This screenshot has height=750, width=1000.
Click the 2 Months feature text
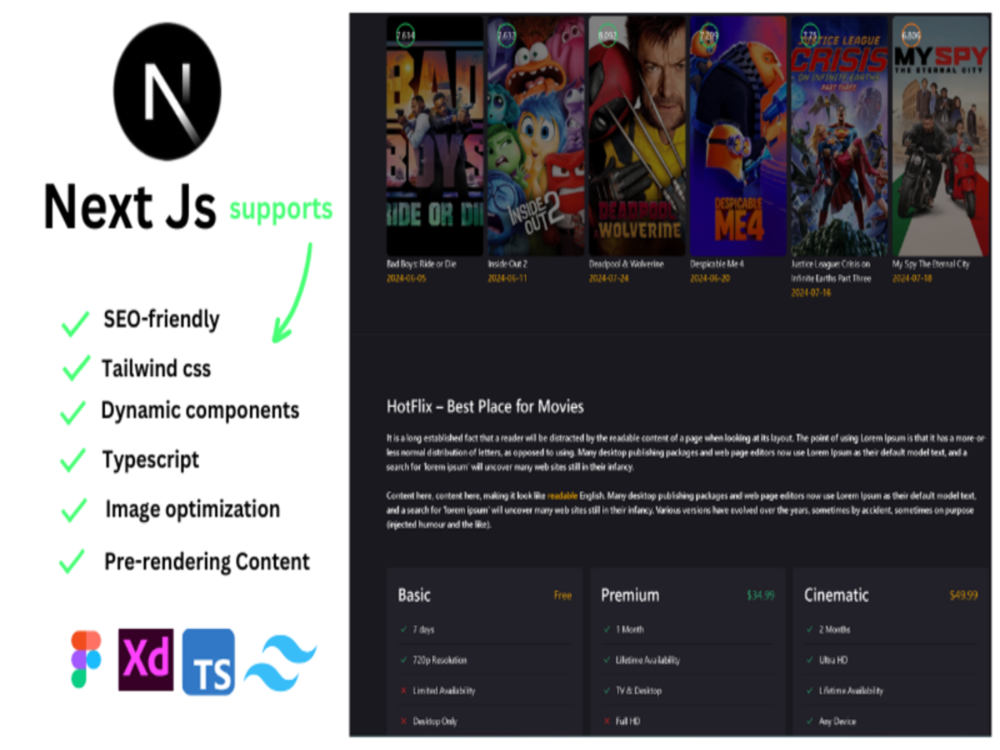834,629
